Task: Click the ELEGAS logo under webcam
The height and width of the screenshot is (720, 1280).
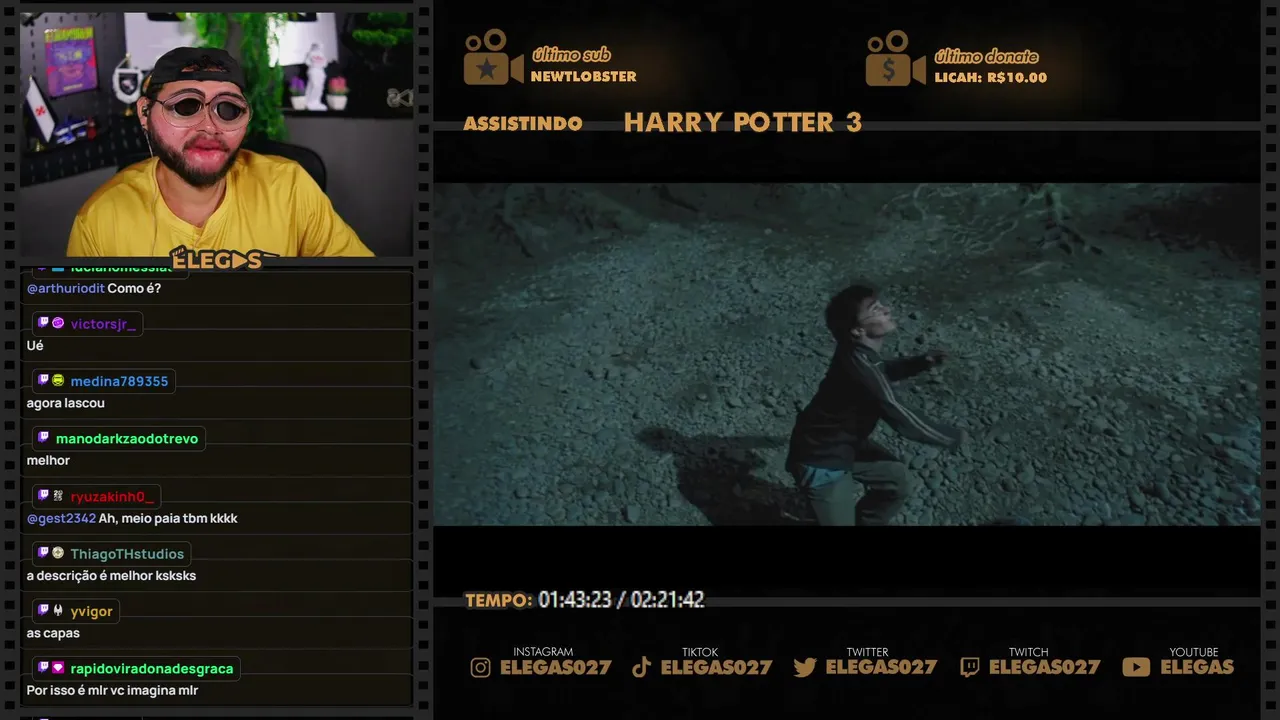Action: [x=216, y=260]
